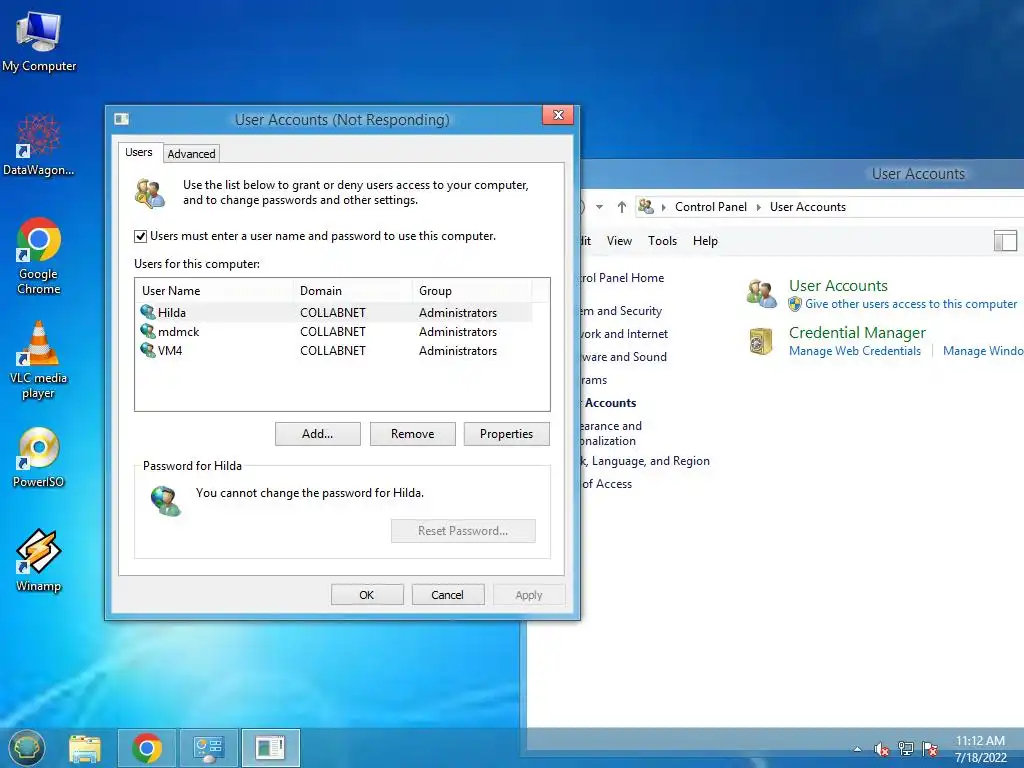1024x768 pixels.
Task: Launch Winamp from the desktop
Action: tap(39, 560)
